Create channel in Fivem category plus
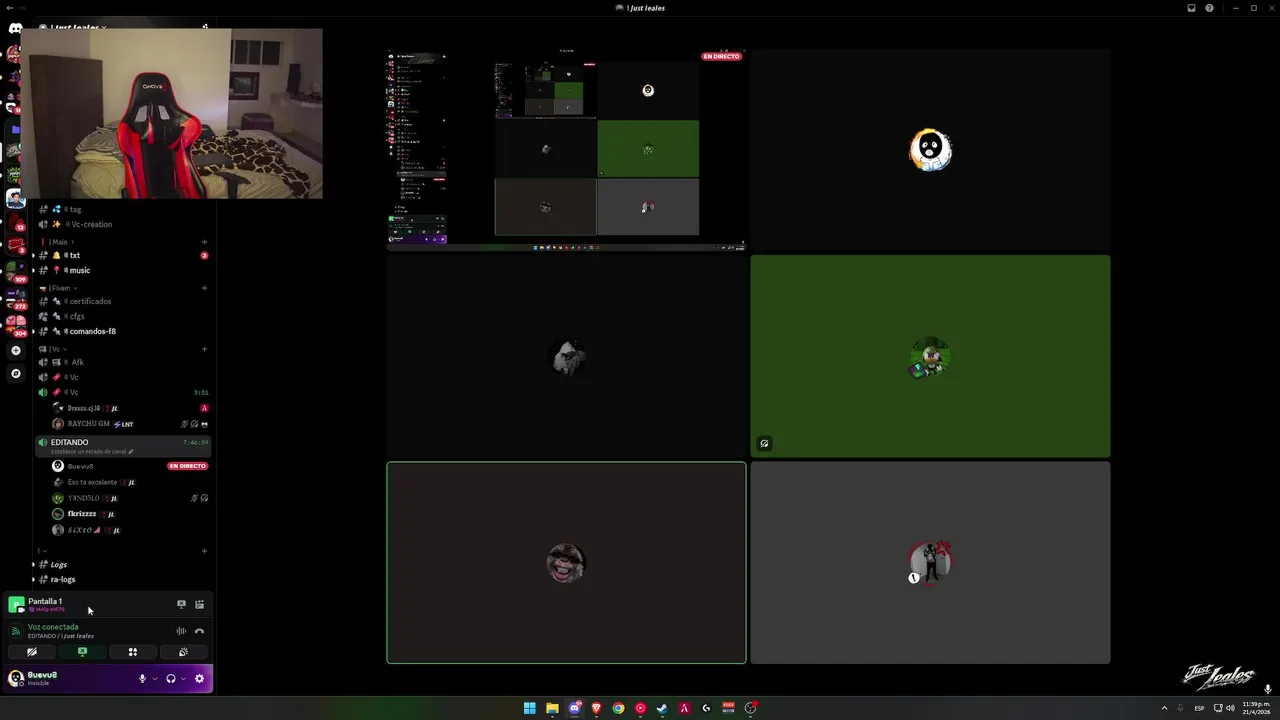1280x720 pixels. tap(204, 288)
